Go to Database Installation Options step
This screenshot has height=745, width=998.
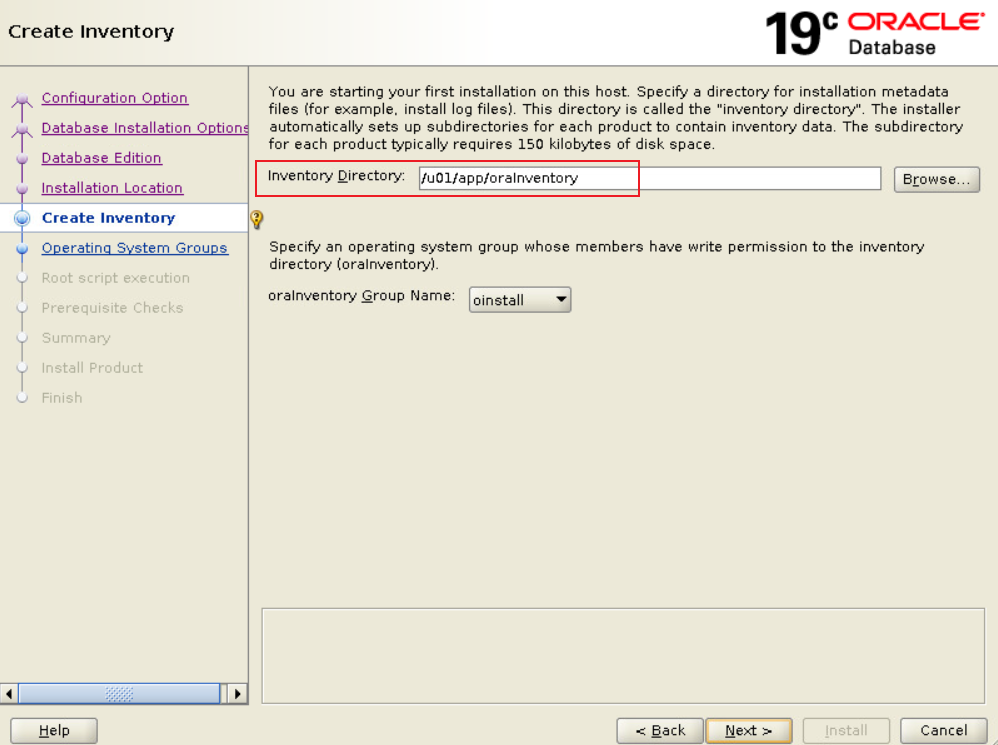pos(144,128)
